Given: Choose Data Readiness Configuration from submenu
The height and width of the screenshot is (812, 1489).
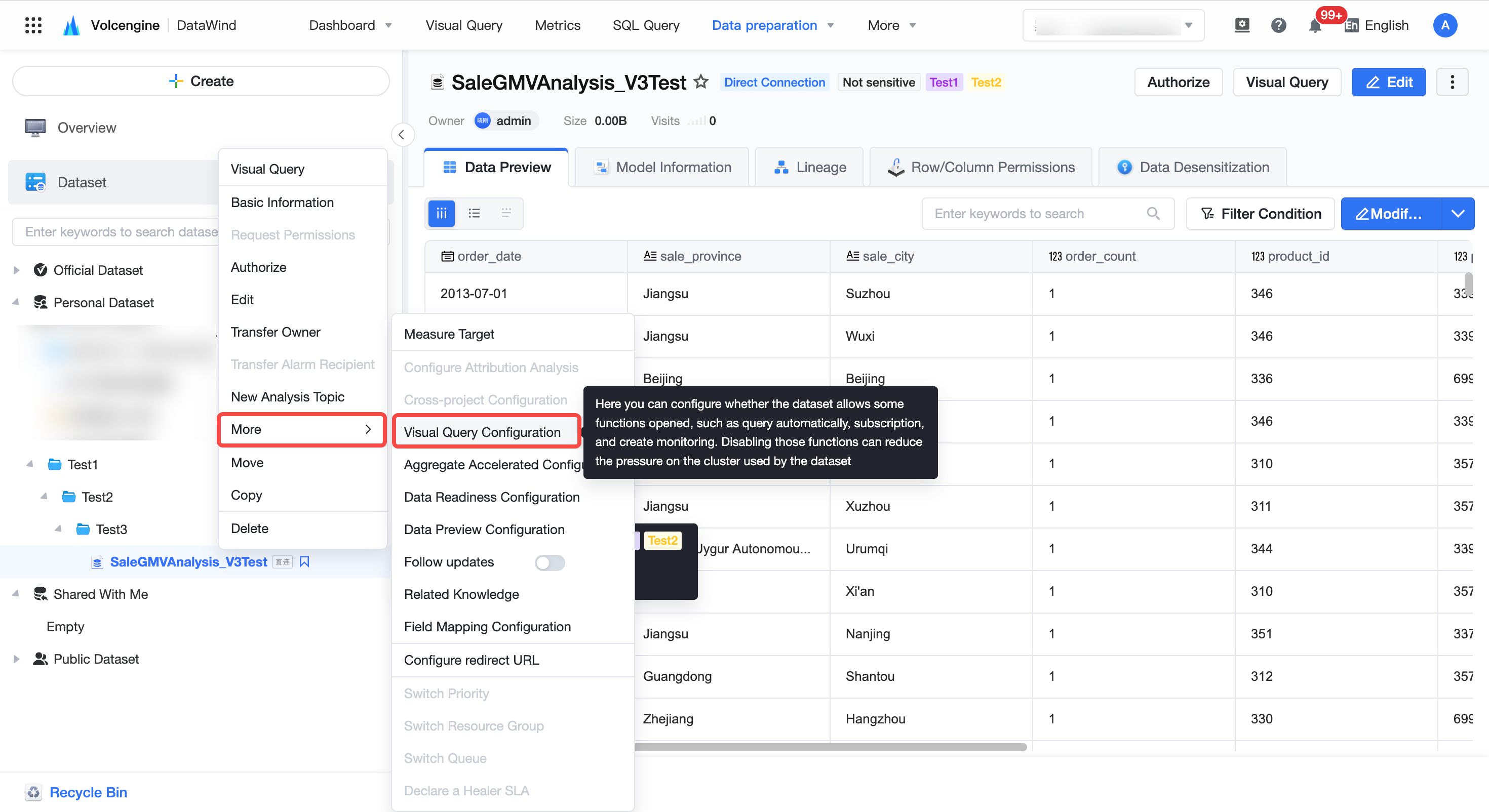Looking at the screenshot, I should coord(491,497).
